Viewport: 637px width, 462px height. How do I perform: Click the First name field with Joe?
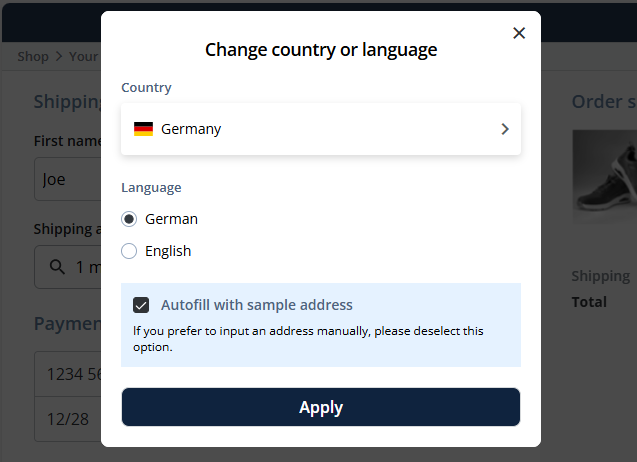click(68, 179)
